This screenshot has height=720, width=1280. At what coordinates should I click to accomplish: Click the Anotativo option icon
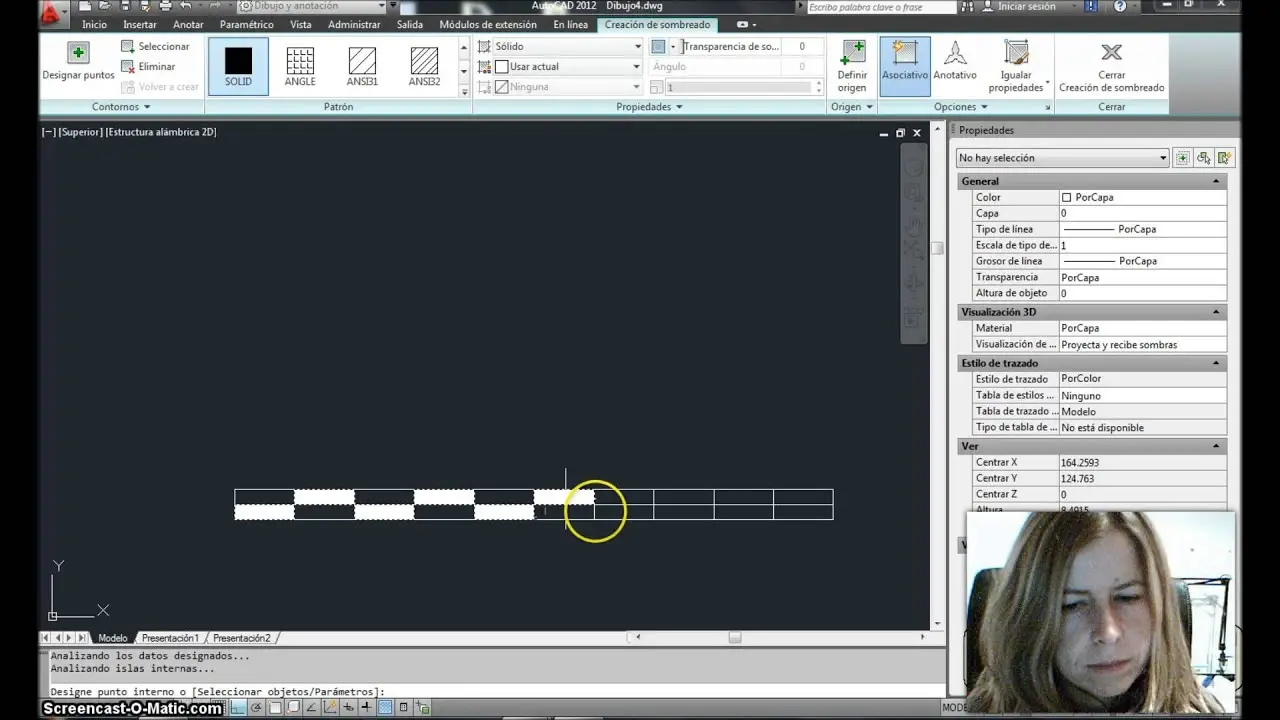point(955,55)
